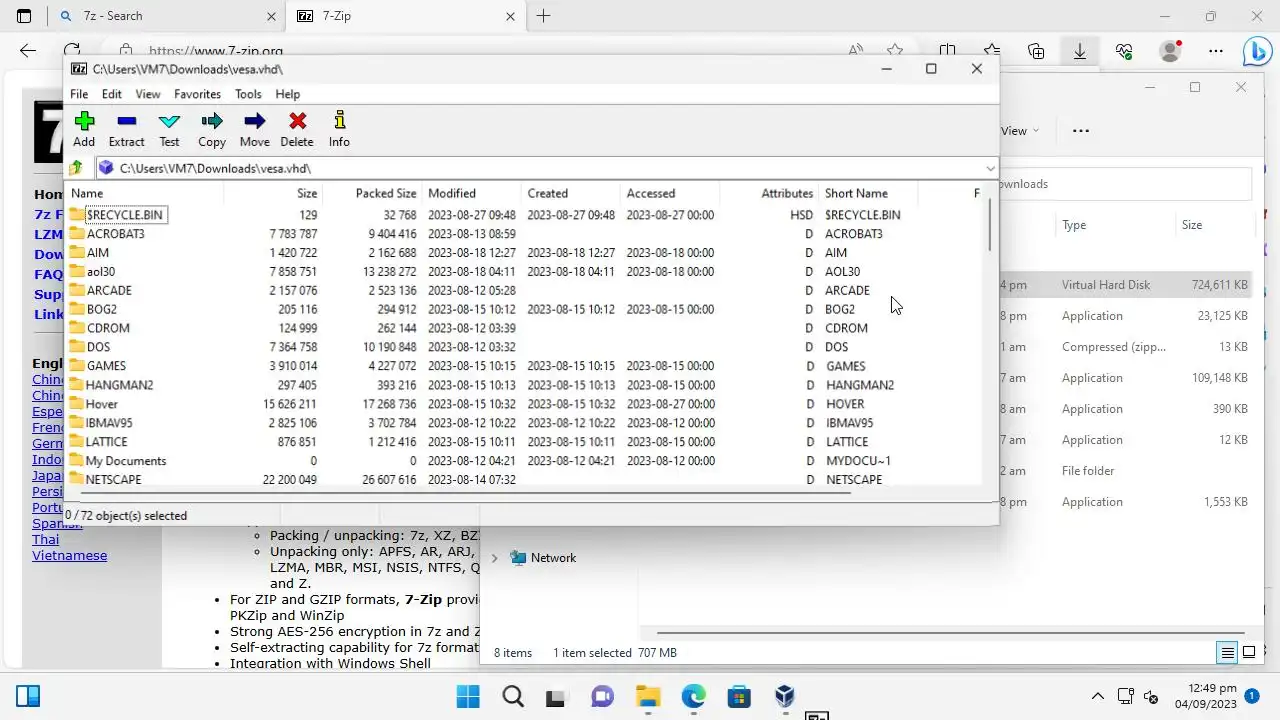The image size is (1280, 720).
Task: Go up one folder level arrow
Action: point(76,168)
